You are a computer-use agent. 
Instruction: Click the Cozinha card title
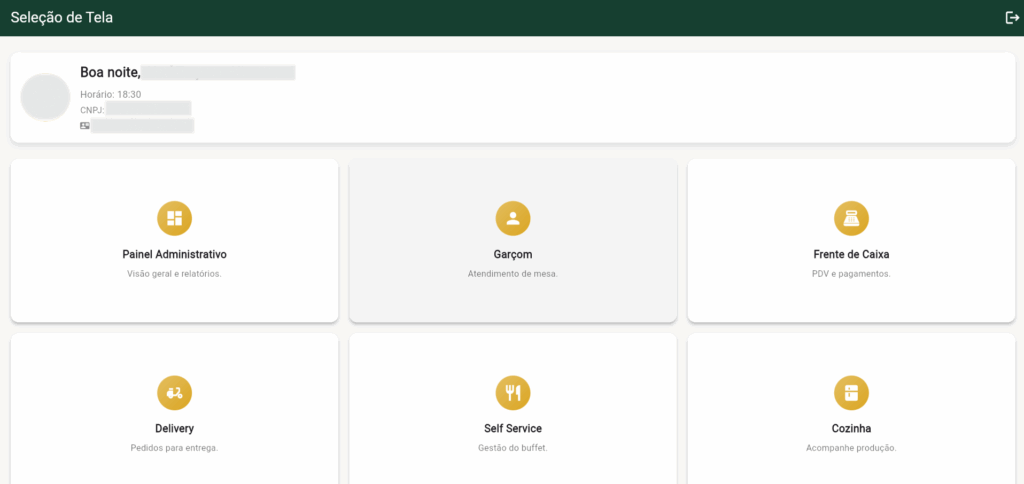pyautogui.click(x=851, y=428)
